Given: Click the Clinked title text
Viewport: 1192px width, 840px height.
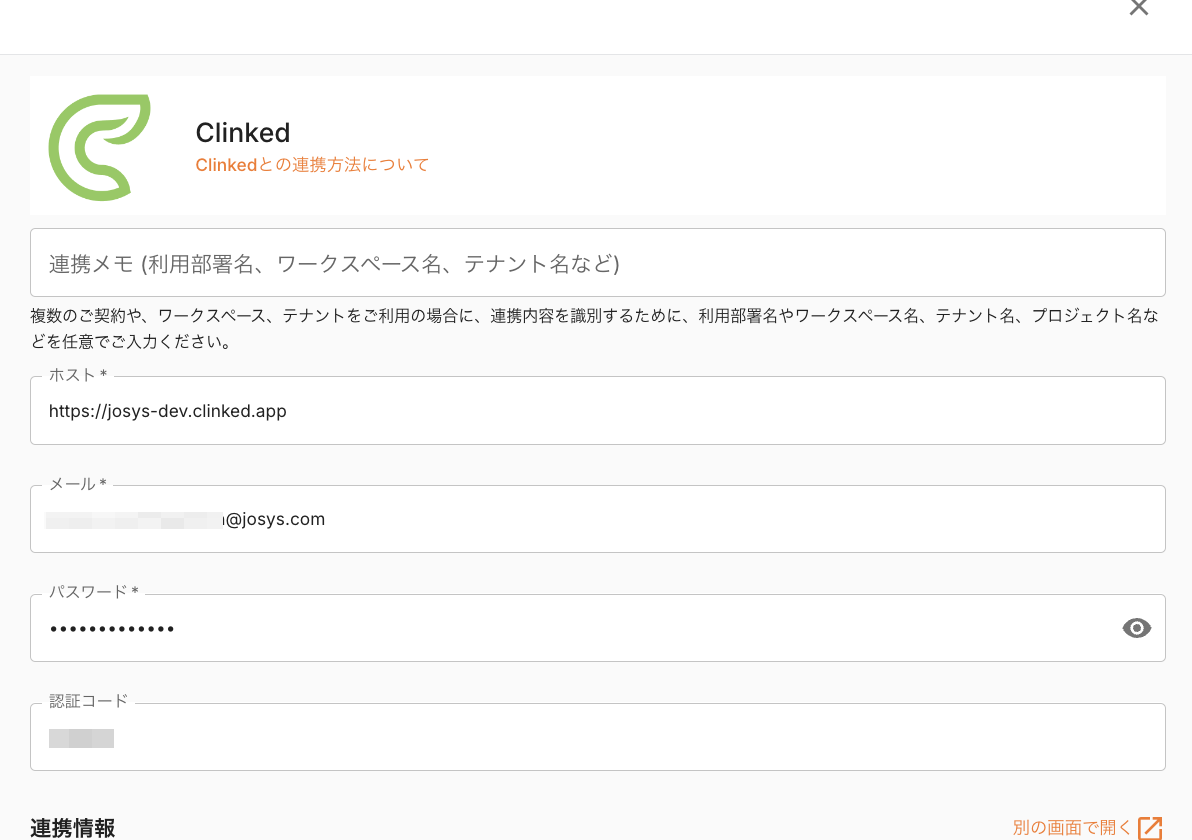Looking at the screenshot, I should click(x=243, y=133).
